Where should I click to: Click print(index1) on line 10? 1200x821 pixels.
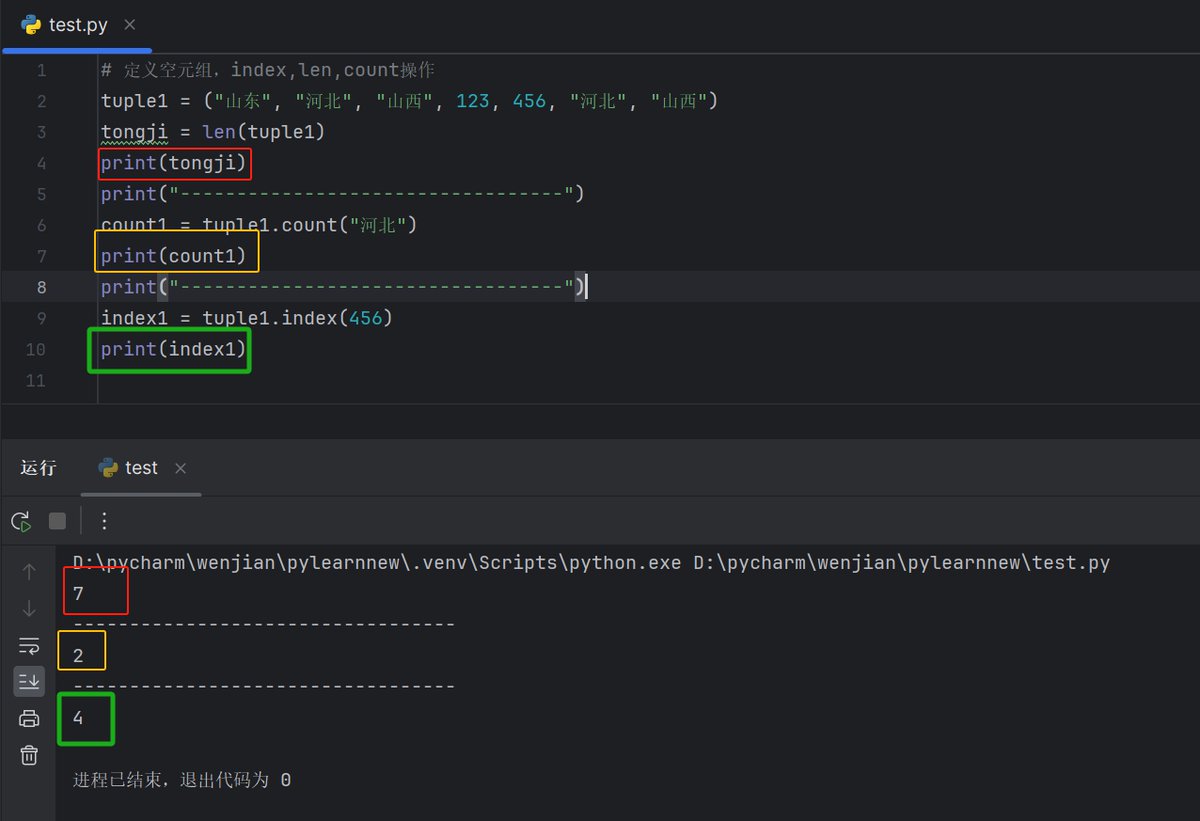[x=174, y=349]
